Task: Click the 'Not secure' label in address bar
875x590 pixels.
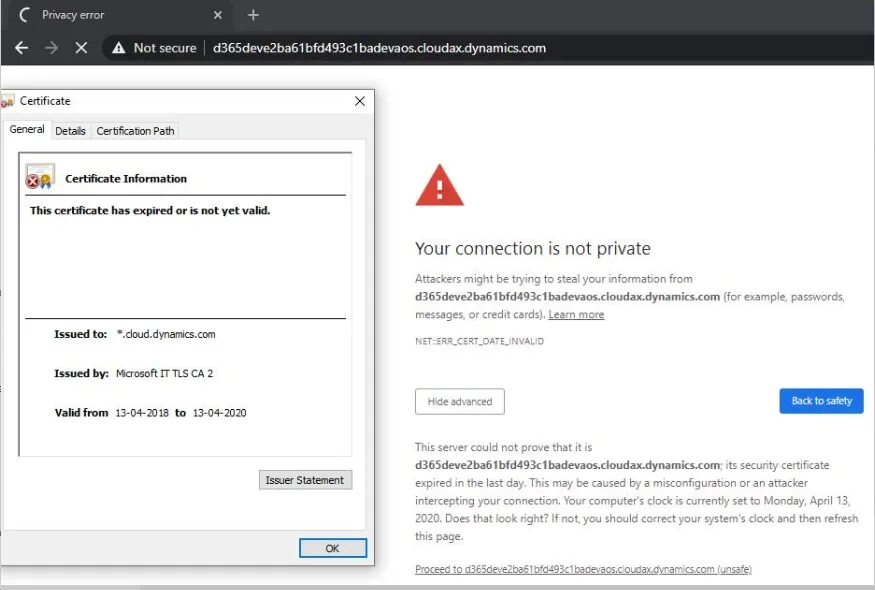Action: point(165,48)
